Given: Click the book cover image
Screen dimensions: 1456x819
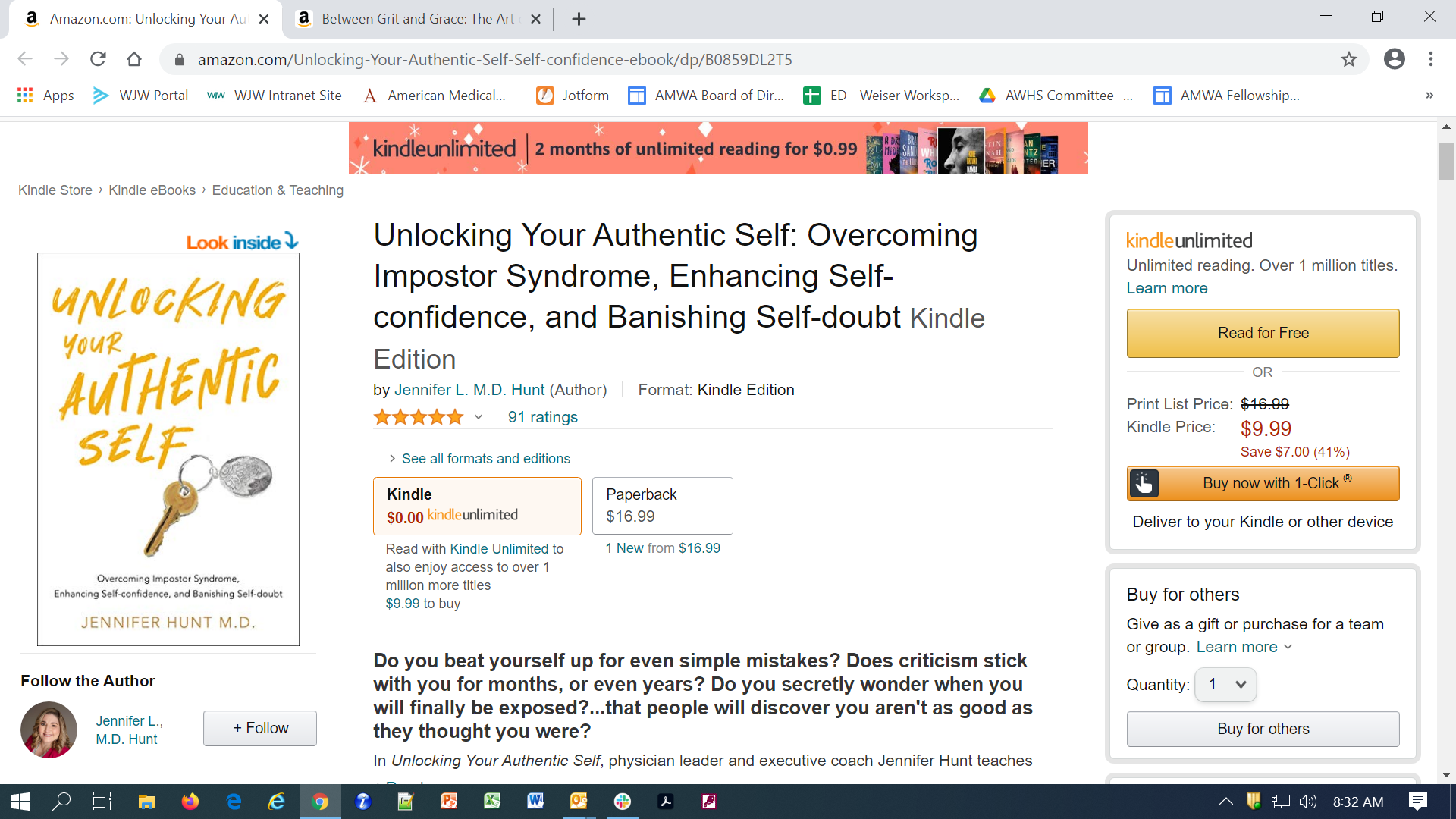Looking at the screenshot, I should click(168, 449).
